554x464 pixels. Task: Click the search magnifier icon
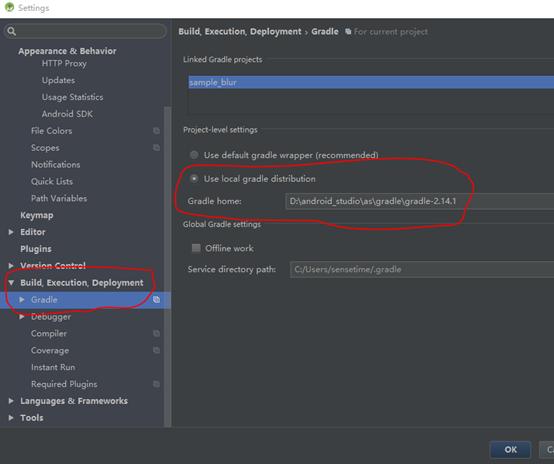pos(11,31)
